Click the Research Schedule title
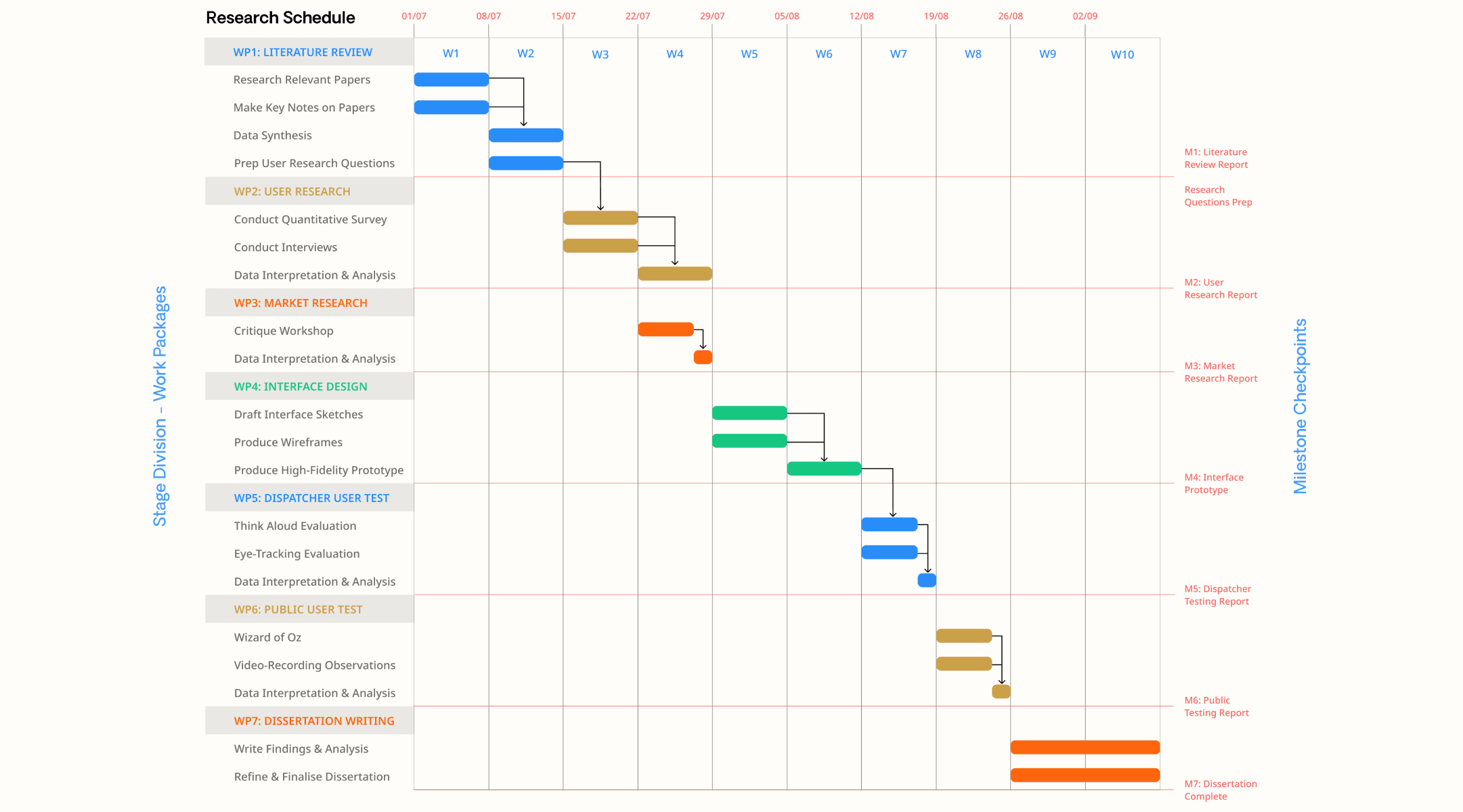The width and height of the screenshot is (1463, 812). [x=280, y=18]
